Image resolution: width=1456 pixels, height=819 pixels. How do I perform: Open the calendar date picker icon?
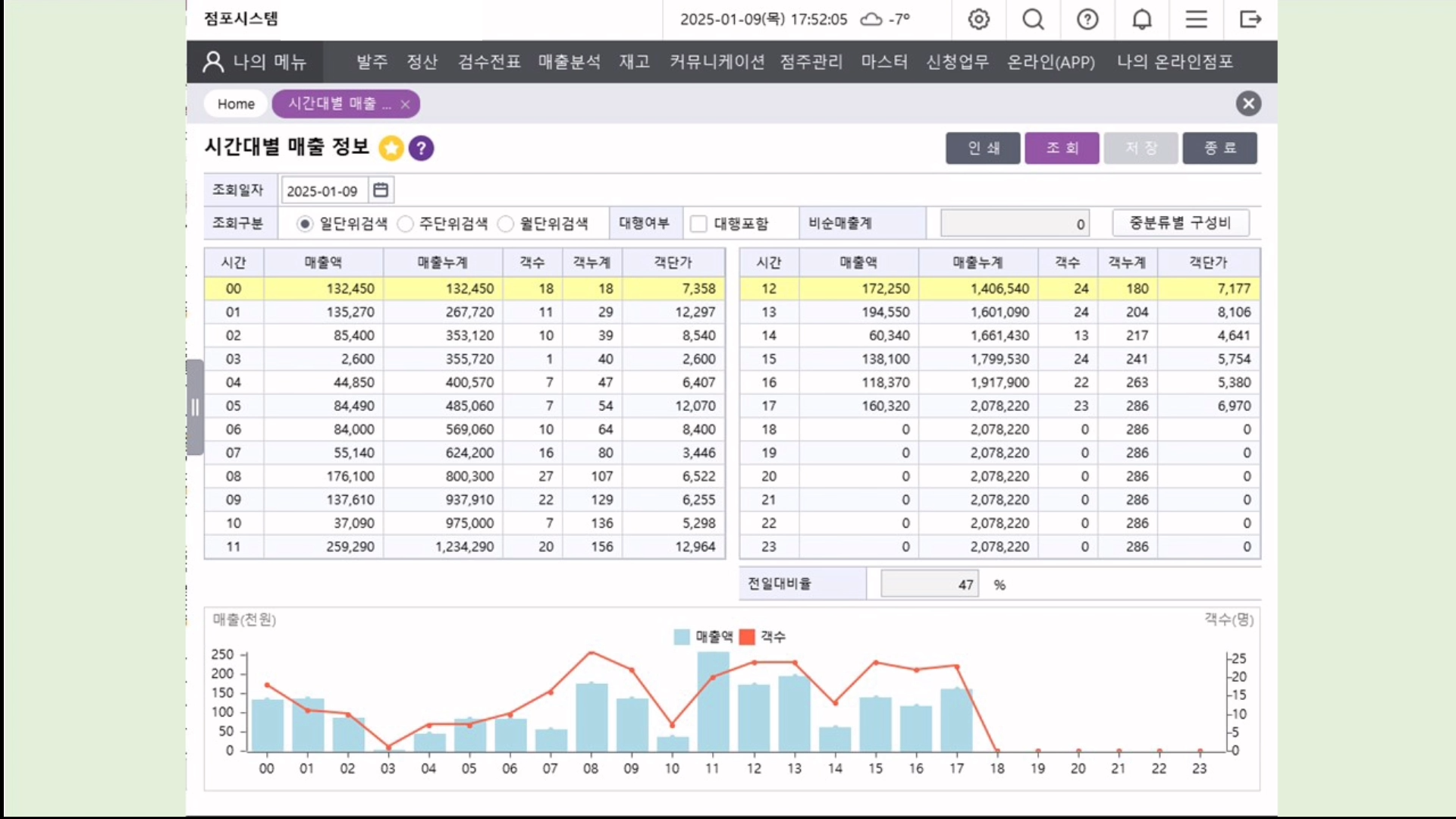point(381,190)
